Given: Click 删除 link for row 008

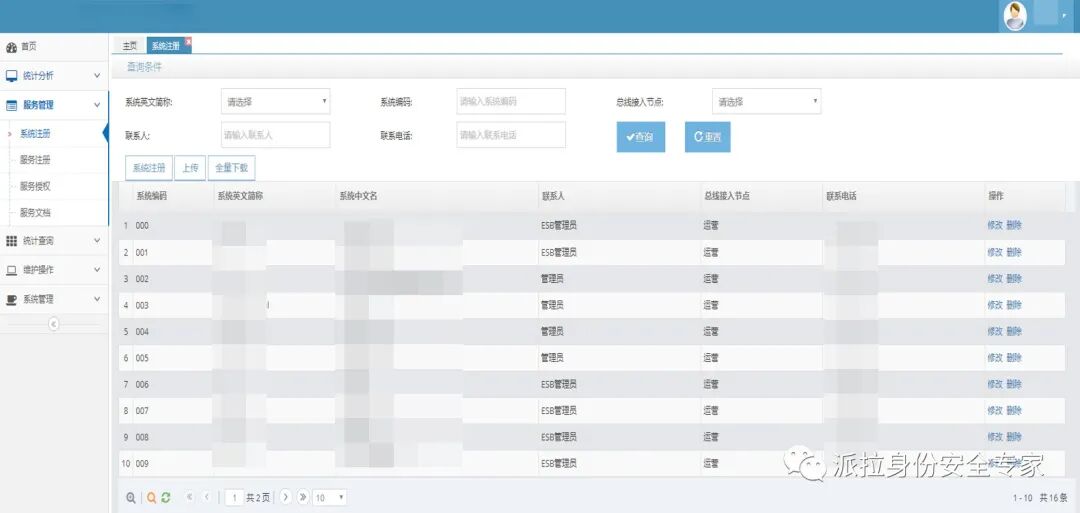Looking at the screenshot, I should [x=1014, y=437].
